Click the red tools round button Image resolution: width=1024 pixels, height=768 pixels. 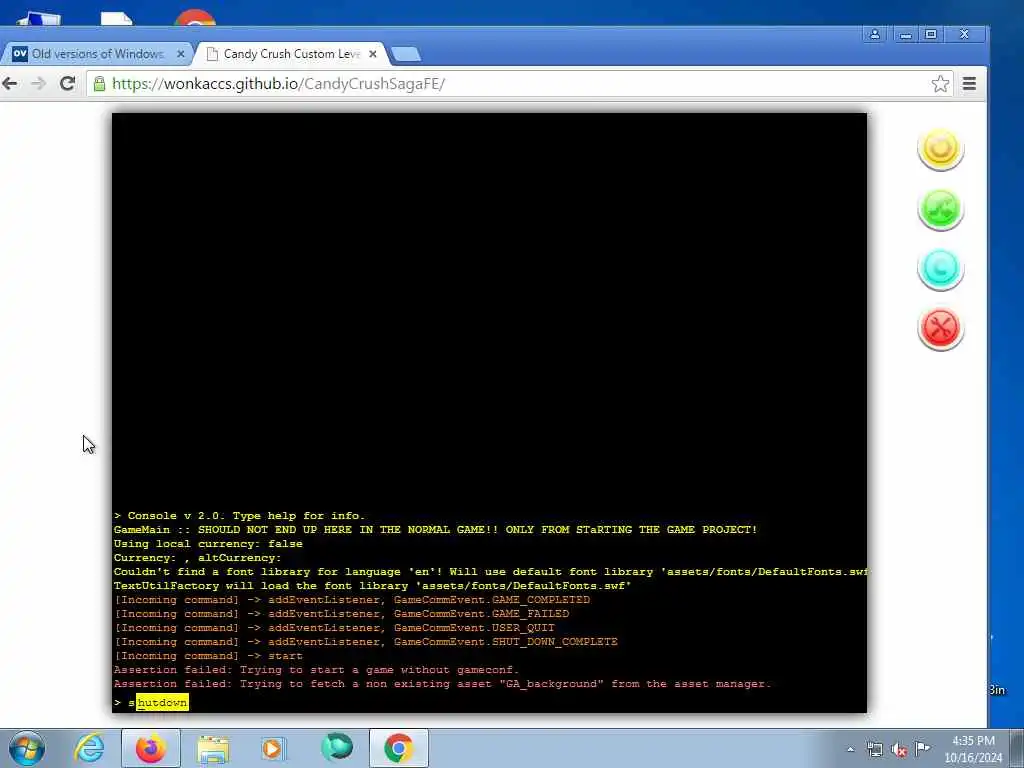click(940, 328)
